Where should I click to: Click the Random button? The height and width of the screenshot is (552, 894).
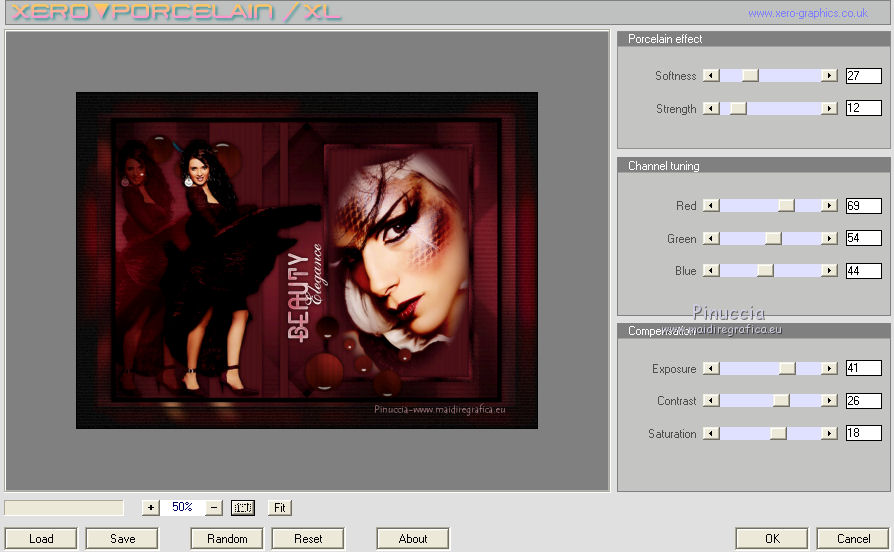tap(227, 539)
